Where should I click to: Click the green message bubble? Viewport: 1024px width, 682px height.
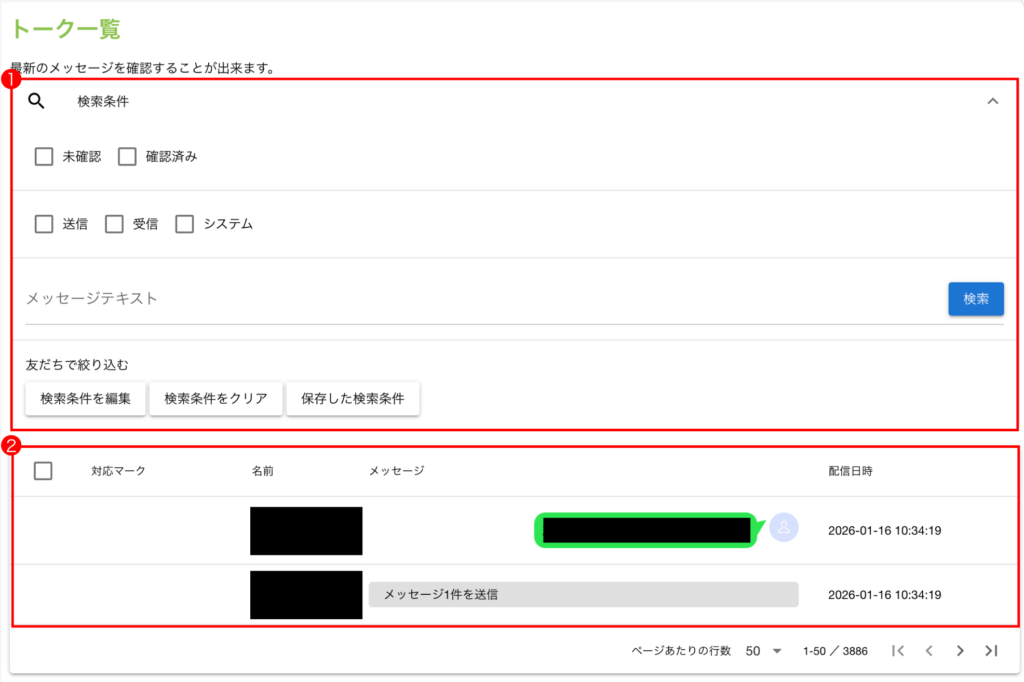click(x=645, y=530)
